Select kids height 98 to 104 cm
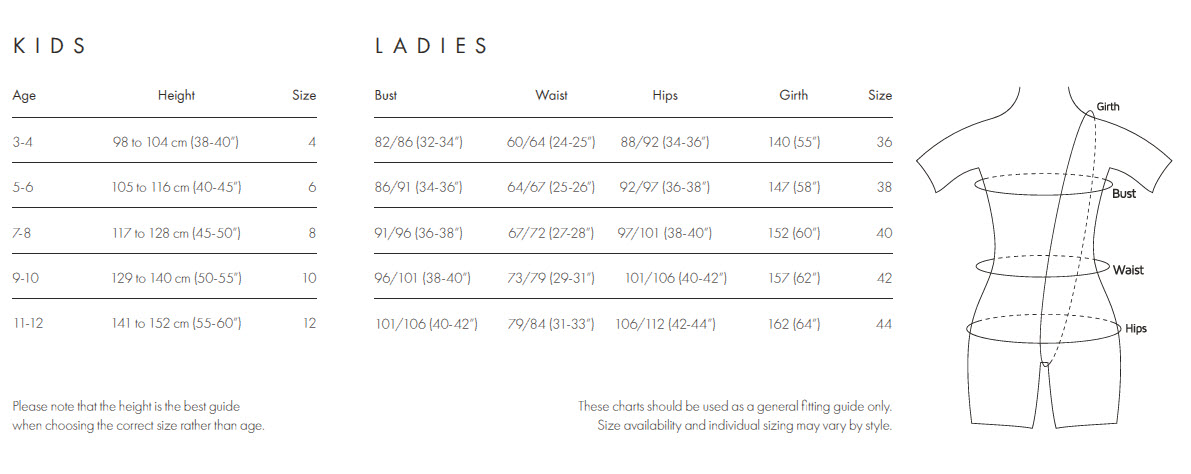Screen dimensions: 1191x474 175,142
